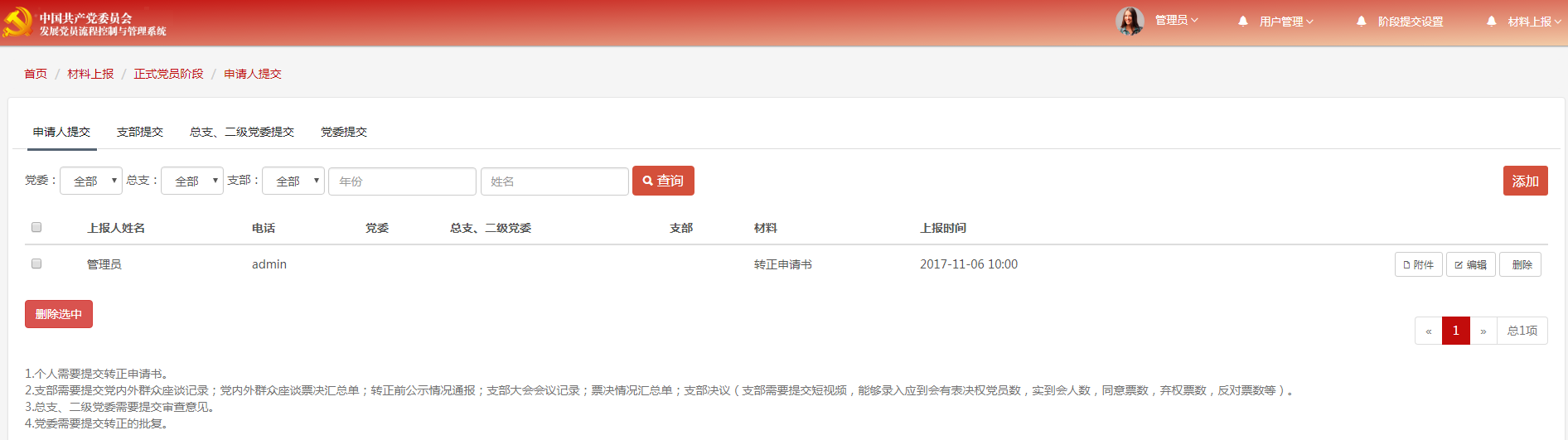The width and height of the screenshot is (1568, 440).
Task: Switch to the 申请人提交 tab
Action: (x=62, y=132)
